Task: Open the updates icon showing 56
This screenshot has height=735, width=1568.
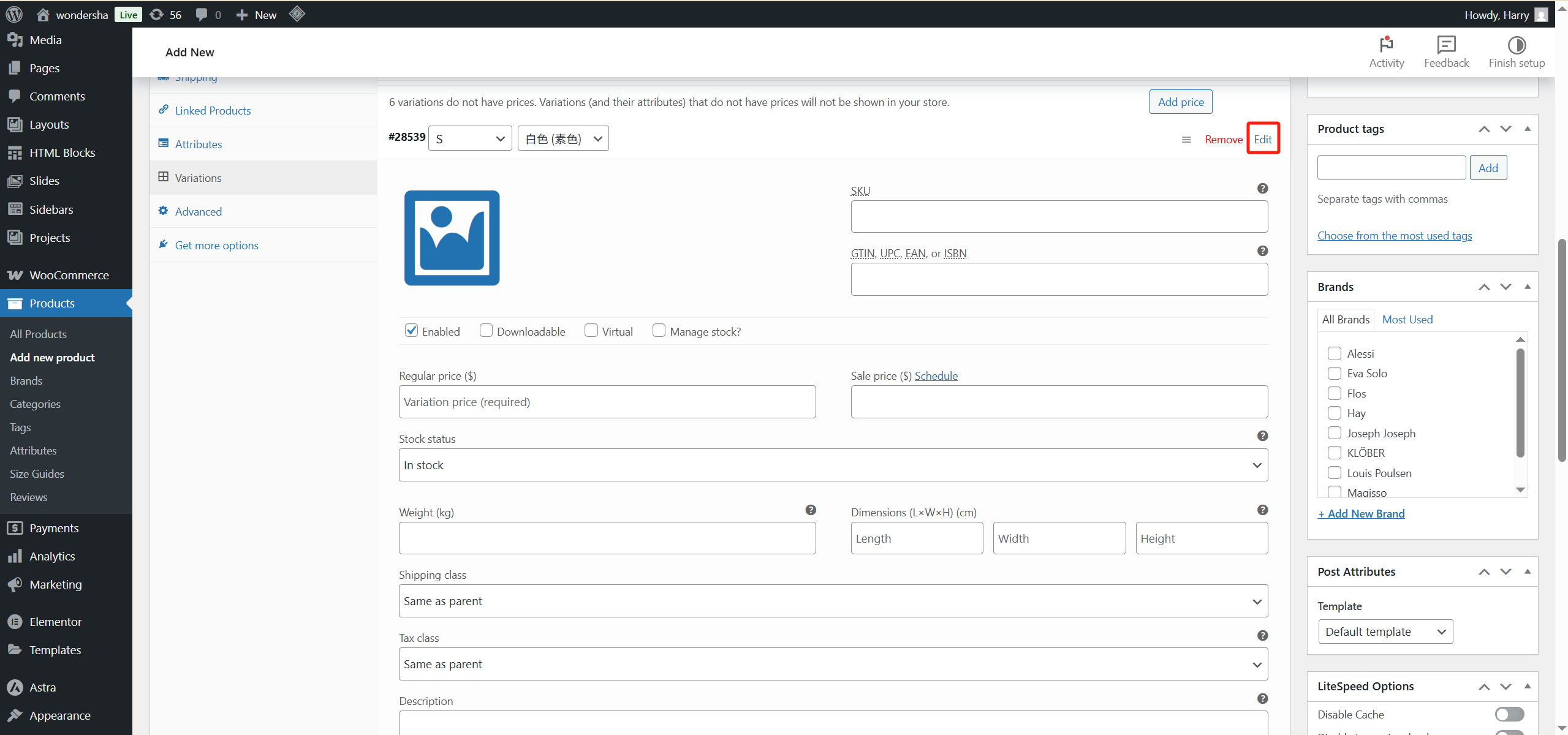Action: tap(157, 14)
